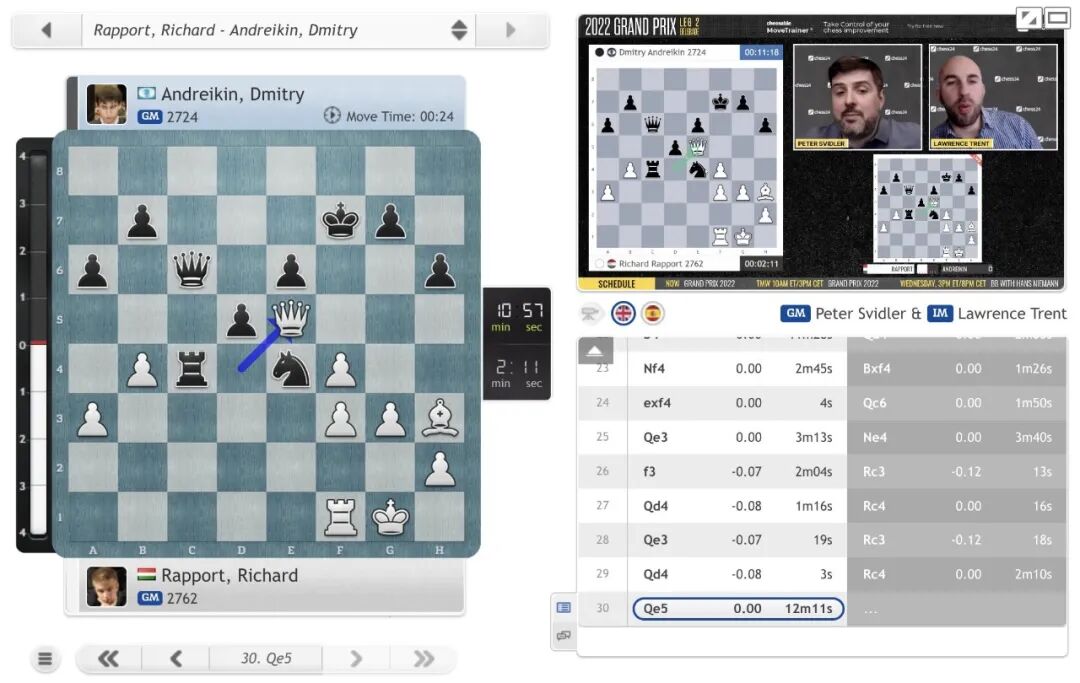Click Andreikin's GM title badge
Image resolution: width=1080 pixels, height=683 pixels.
[149, 116]
